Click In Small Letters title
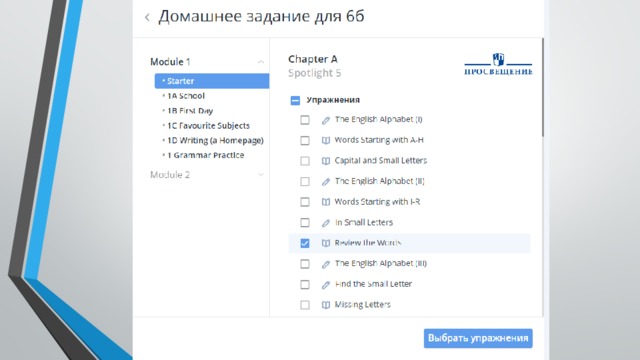The image size is (640, 360). (x=364, y=222)
